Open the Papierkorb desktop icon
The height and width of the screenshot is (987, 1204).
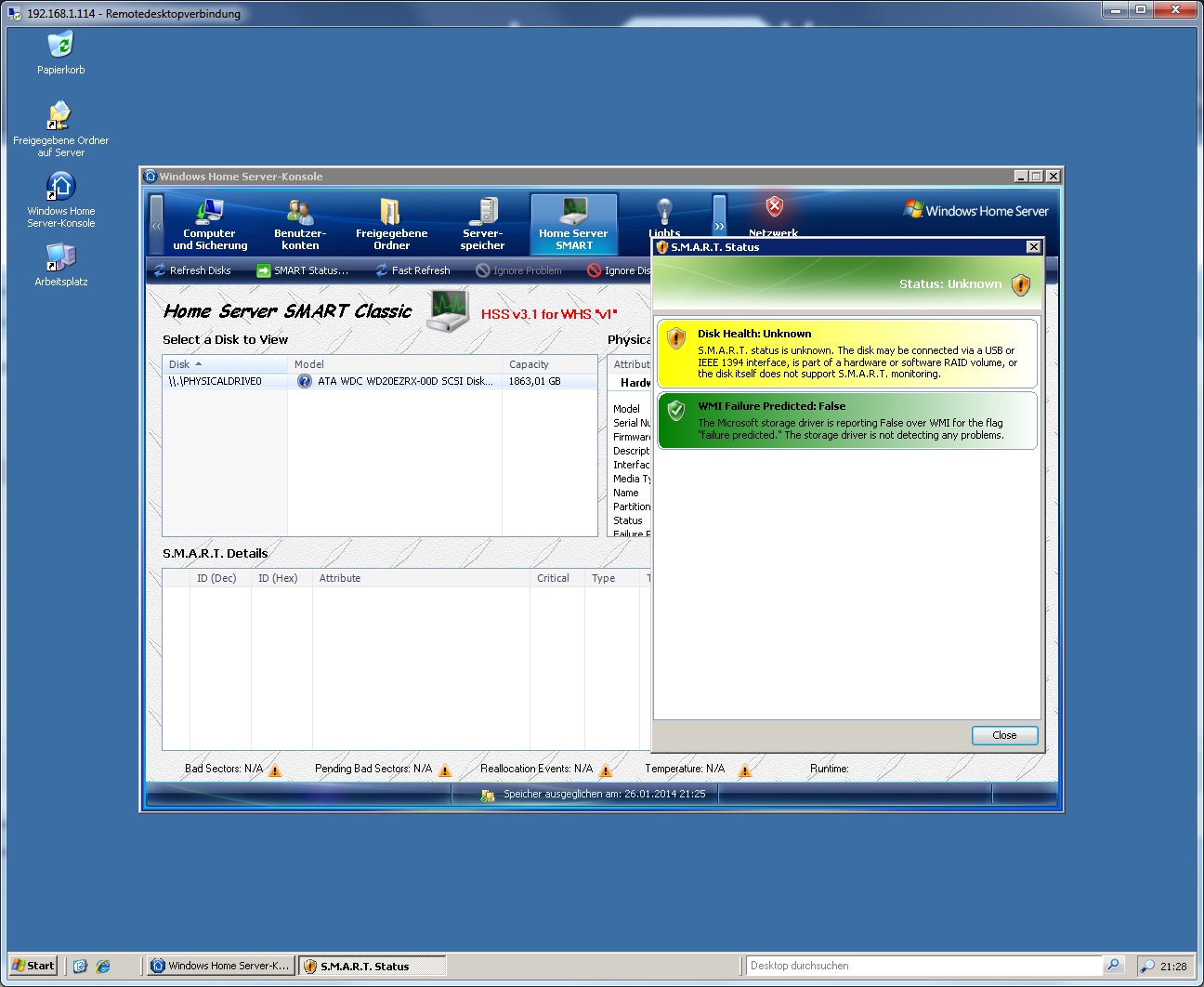pos(60,53)
